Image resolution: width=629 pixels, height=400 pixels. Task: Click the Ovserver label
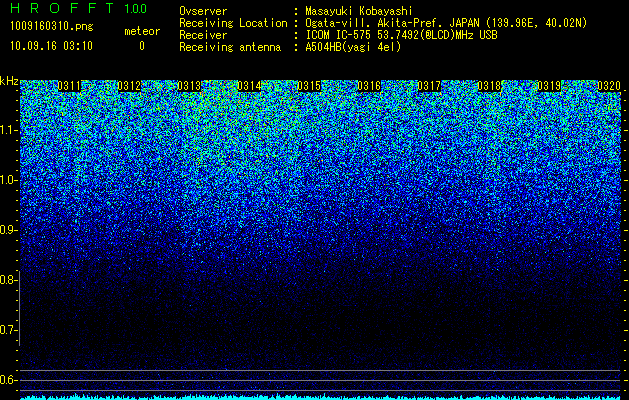point(203,11)
